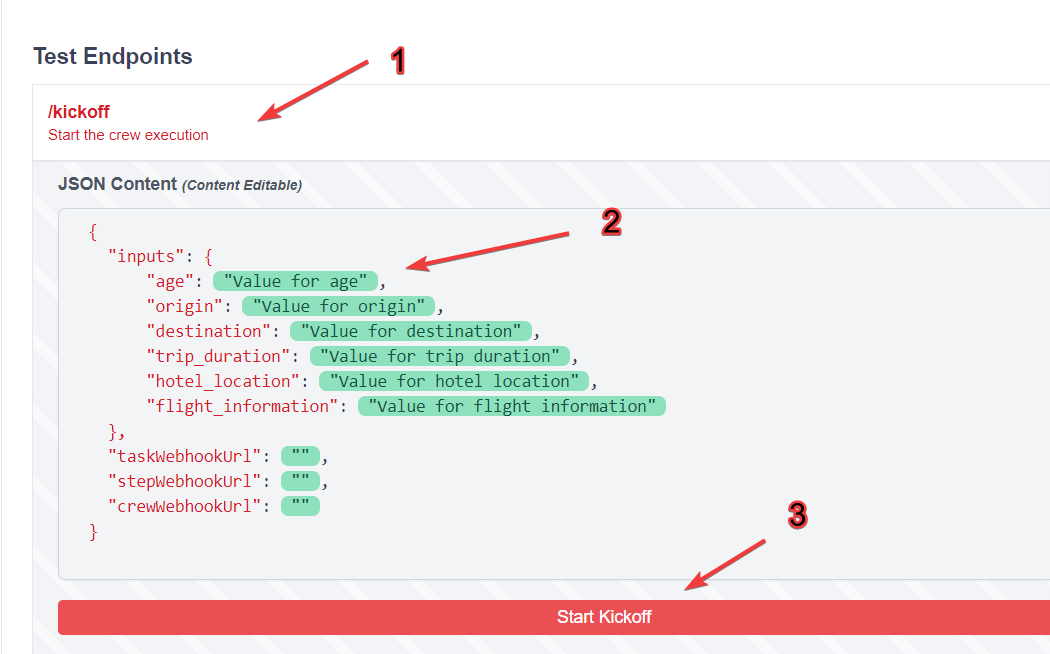Click the empty stepWebhookUrl value
1050x654 pixels.
pos(300,481)
